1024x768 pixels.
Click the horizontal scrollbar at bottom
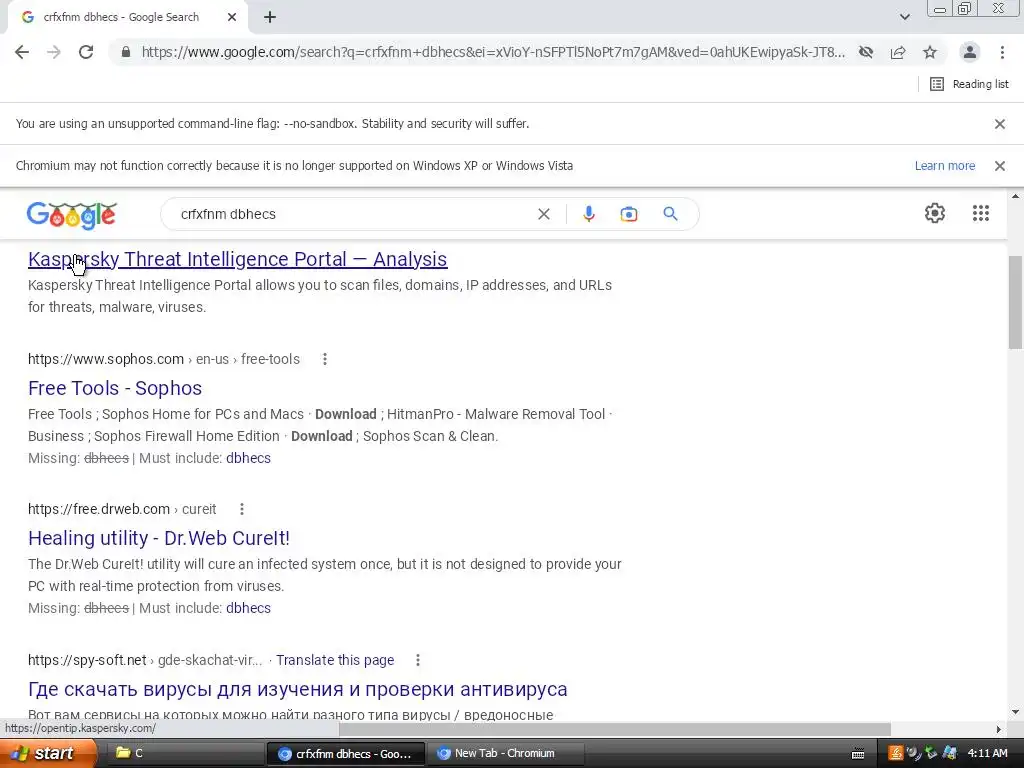(x=615, y=729)
